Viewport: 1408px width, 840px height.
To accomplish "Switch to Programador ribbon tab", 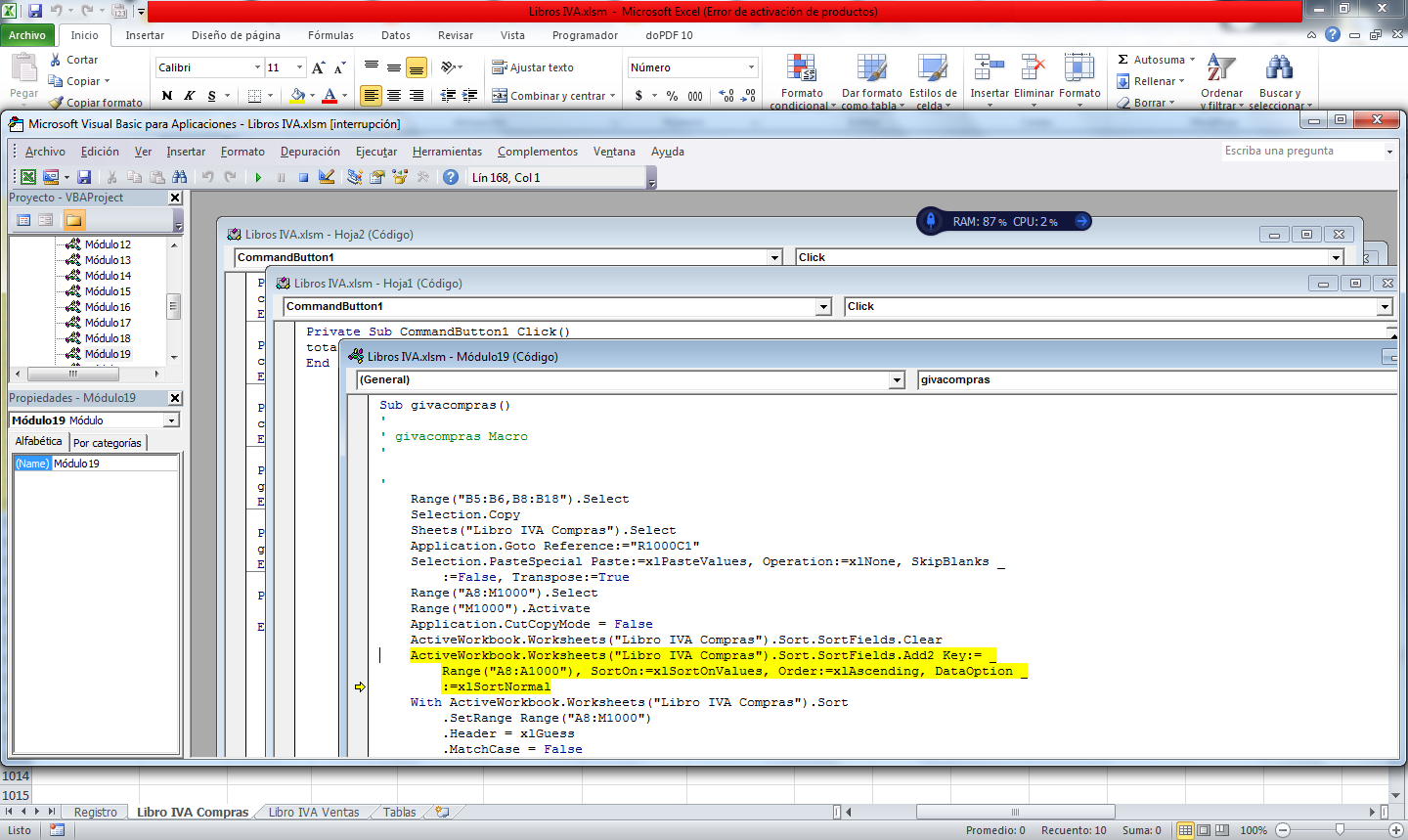I will [585, 35].
